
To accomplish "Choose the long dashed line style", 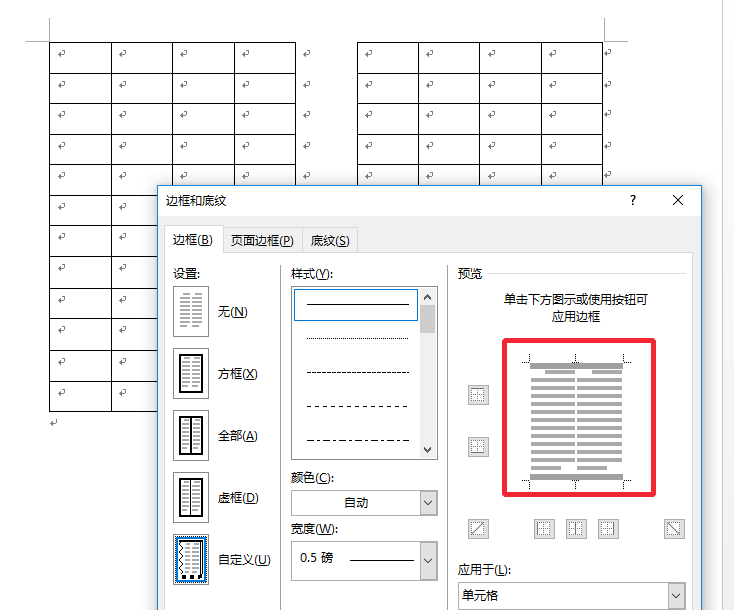I will pyautogui.click(x=357, y=406).
